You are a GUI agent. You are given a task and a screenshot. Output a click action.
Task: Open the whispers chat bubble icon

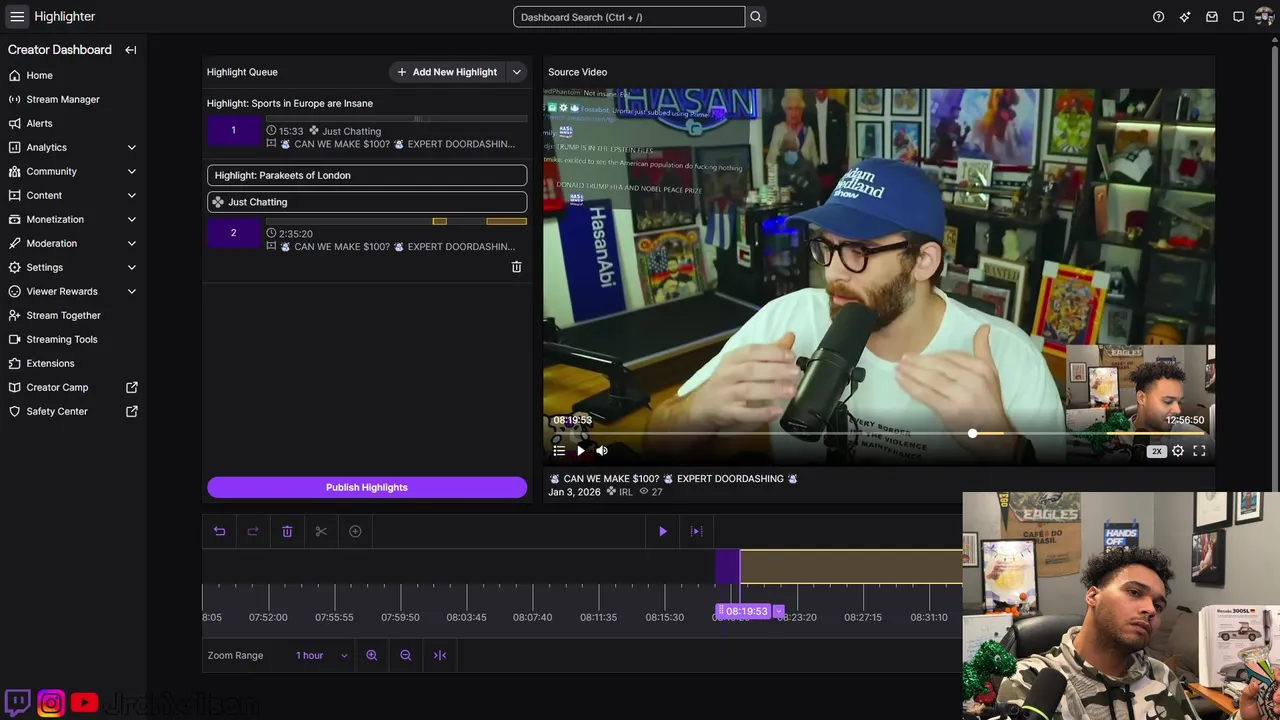click(1238, 17)
